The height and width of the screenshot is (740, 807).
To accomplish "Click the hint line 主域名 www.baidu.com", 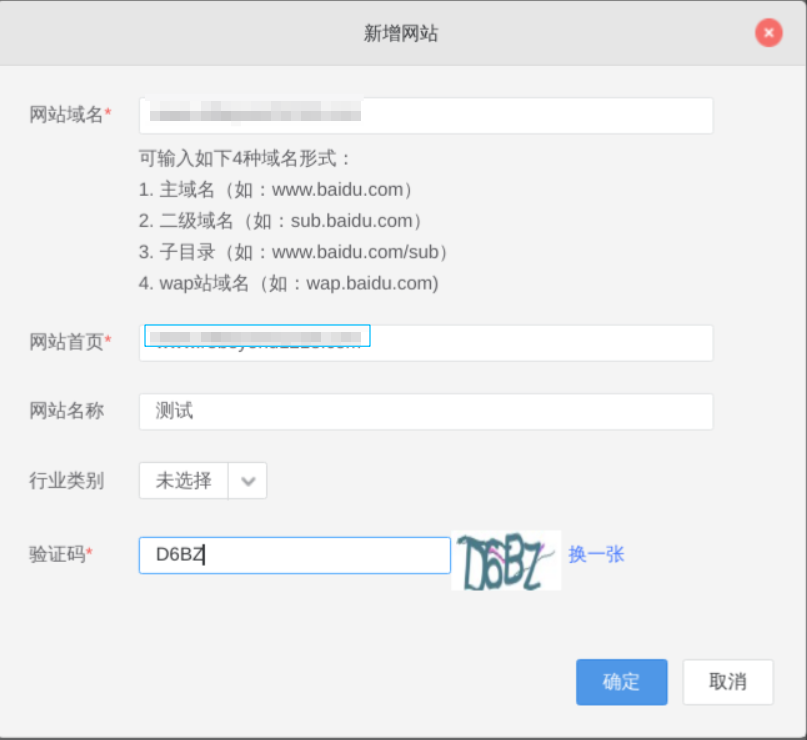I will pos(276,190).
